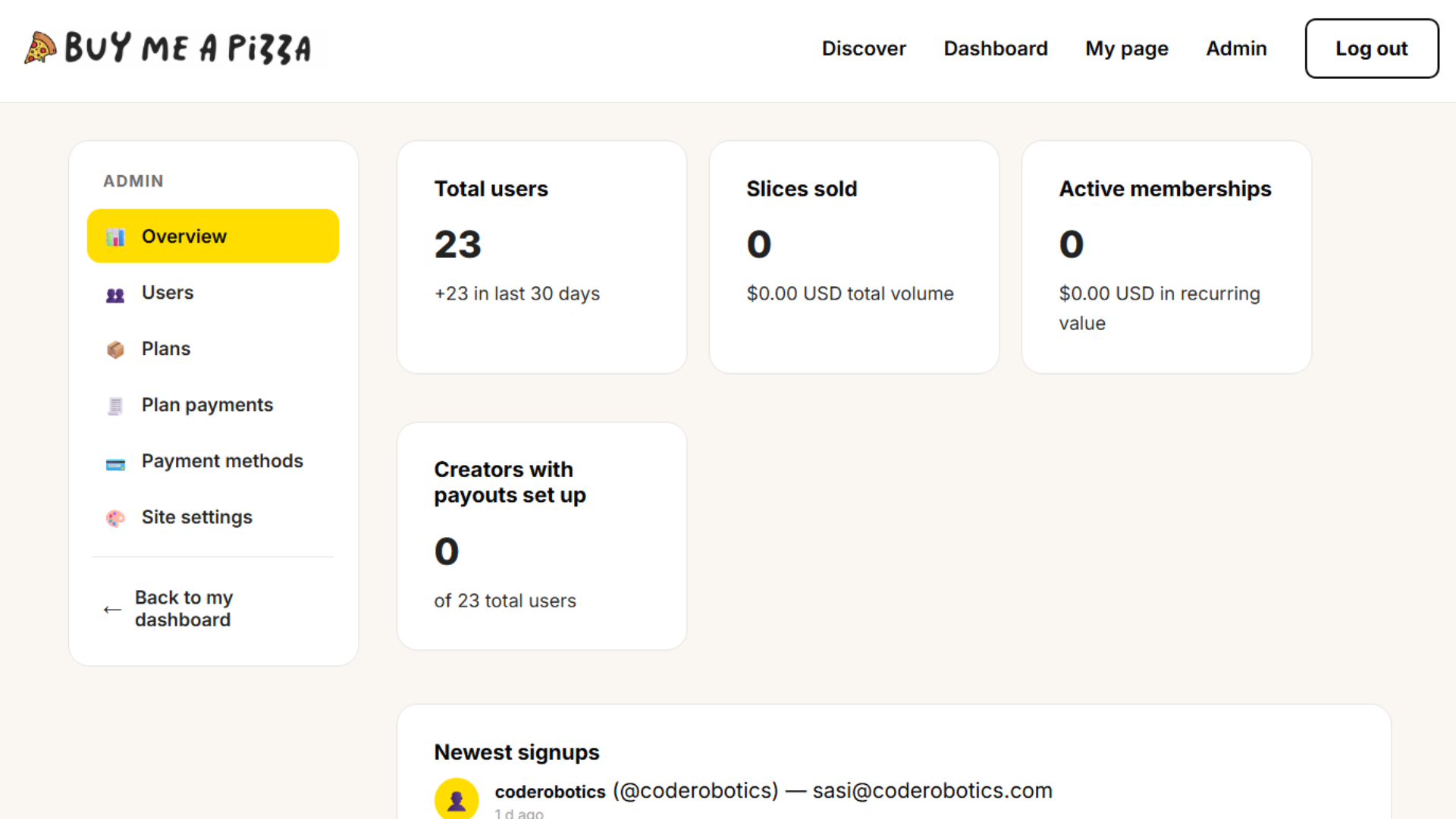Click the Newest signups heading
The height and width of the screenshot is (819, 1456).
[x=516, y=752]
